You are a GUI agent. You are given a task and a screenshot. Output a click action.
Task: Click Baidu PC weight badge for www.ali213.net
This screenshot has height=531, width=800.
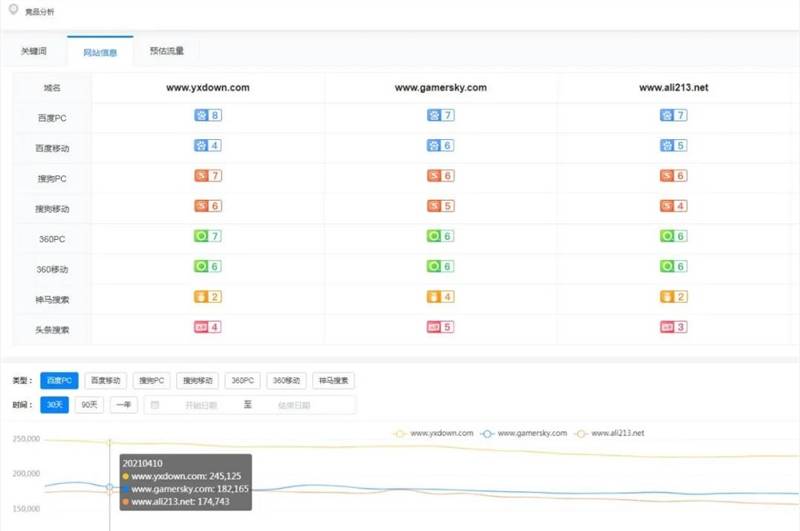pos(673,115)
